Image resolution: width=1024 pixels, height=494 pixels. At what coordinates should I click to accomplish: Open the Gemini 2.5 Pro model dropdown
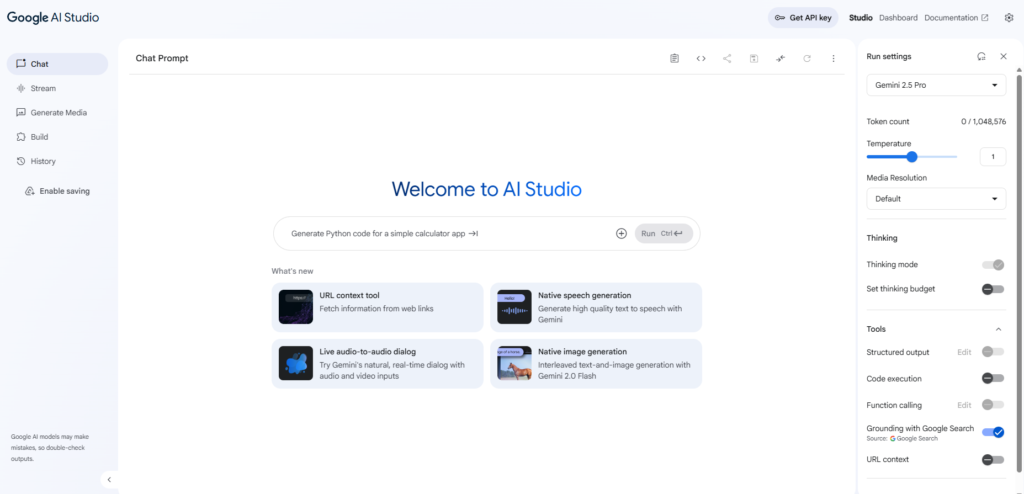pos(936,85)
